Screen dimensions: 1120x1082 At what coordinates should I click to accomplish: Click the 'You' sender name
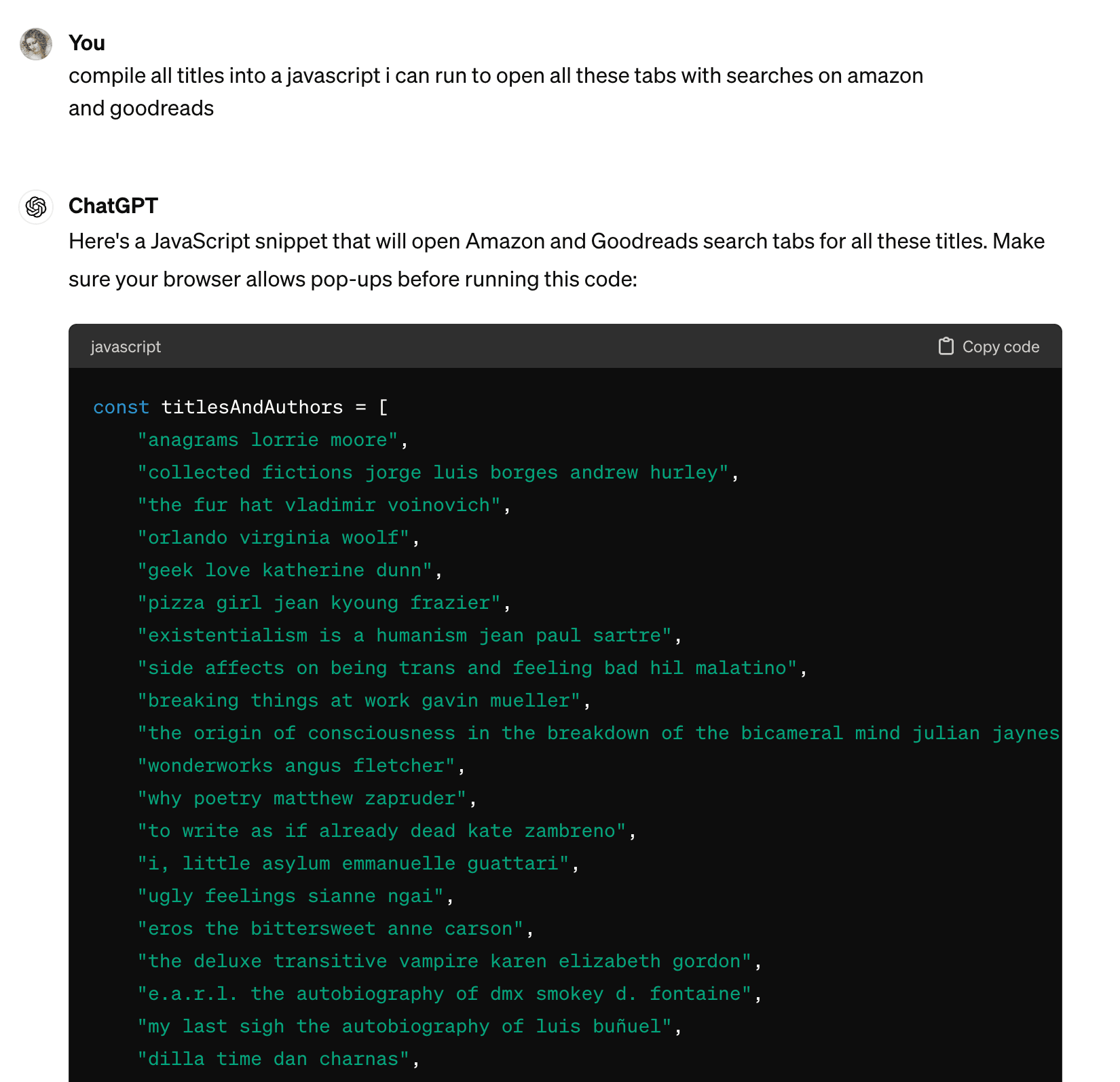87,43
